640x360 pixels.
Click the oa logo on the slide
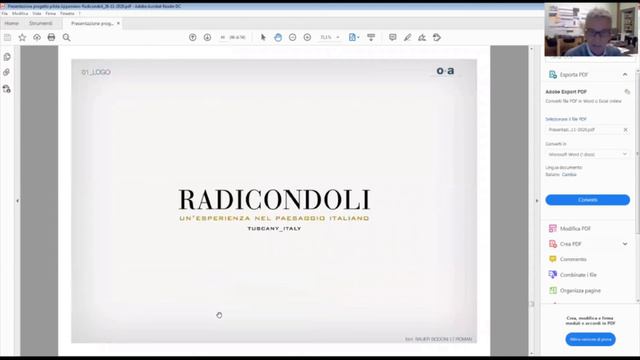click(x=445, y=71)
